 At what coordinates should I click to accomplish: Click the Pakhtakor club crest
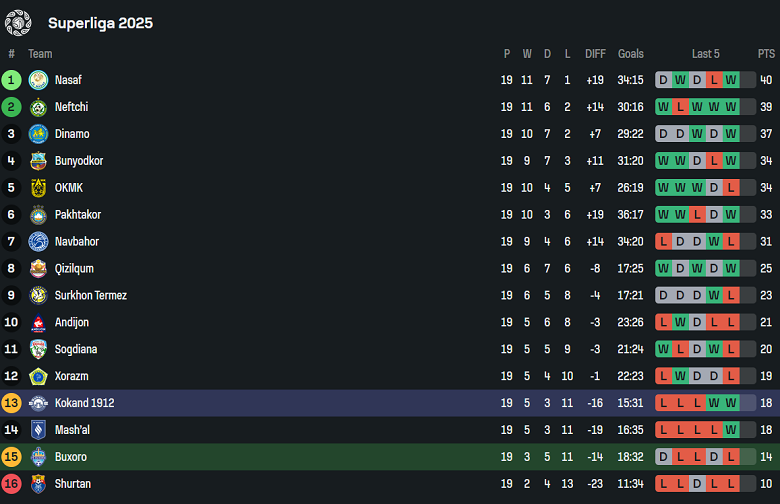coord(38,215)
